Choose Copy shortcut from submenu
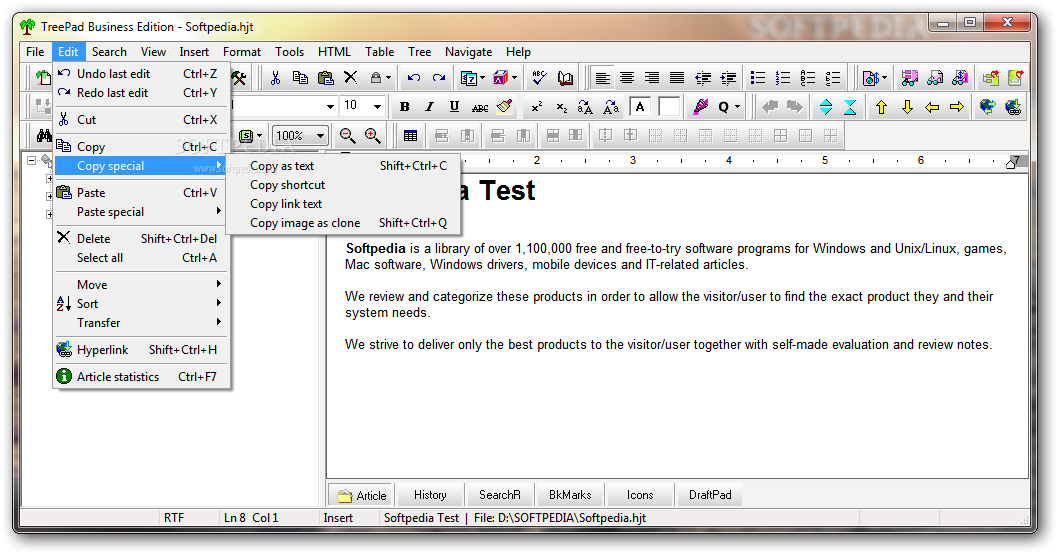 pyautogui.click(x=343, y=185)
